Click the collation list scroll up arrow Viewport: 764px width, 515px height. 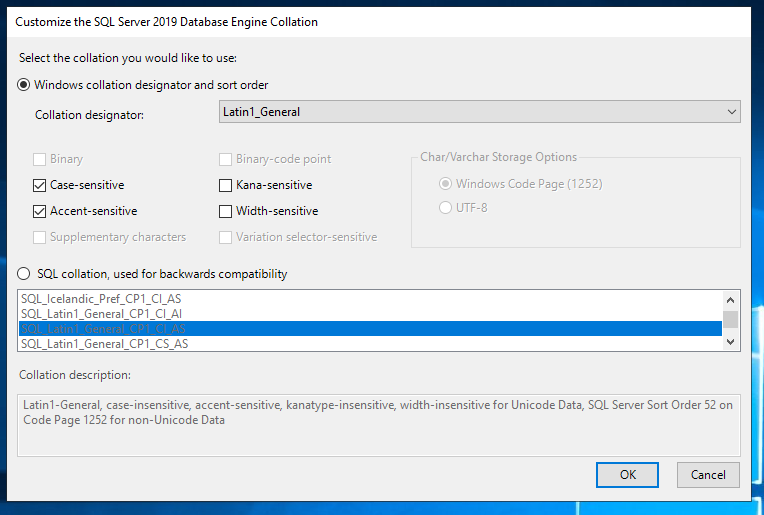coord(730,300)
